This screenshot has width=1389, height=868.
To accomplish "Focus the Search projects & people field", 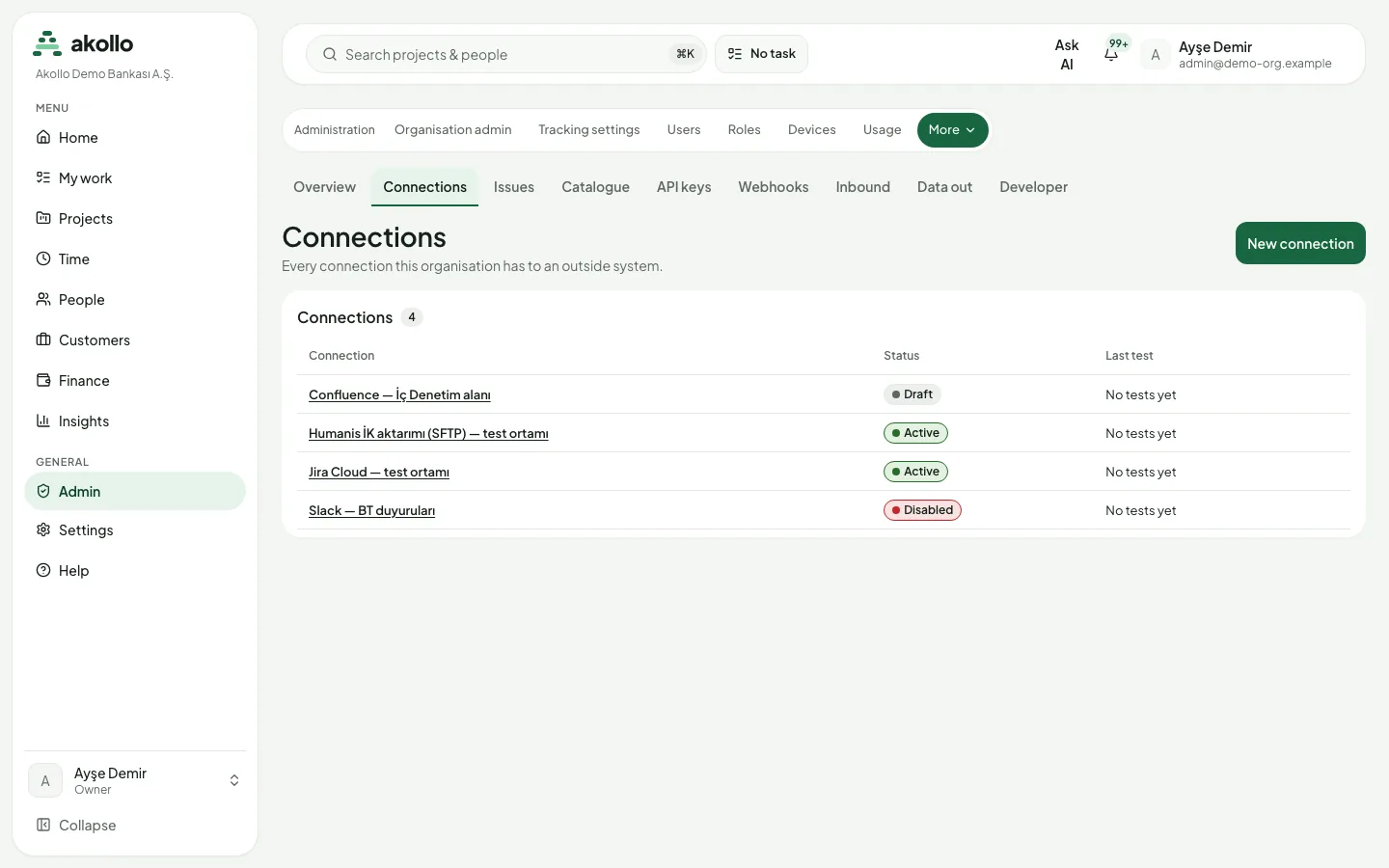I will pos(506,54).
